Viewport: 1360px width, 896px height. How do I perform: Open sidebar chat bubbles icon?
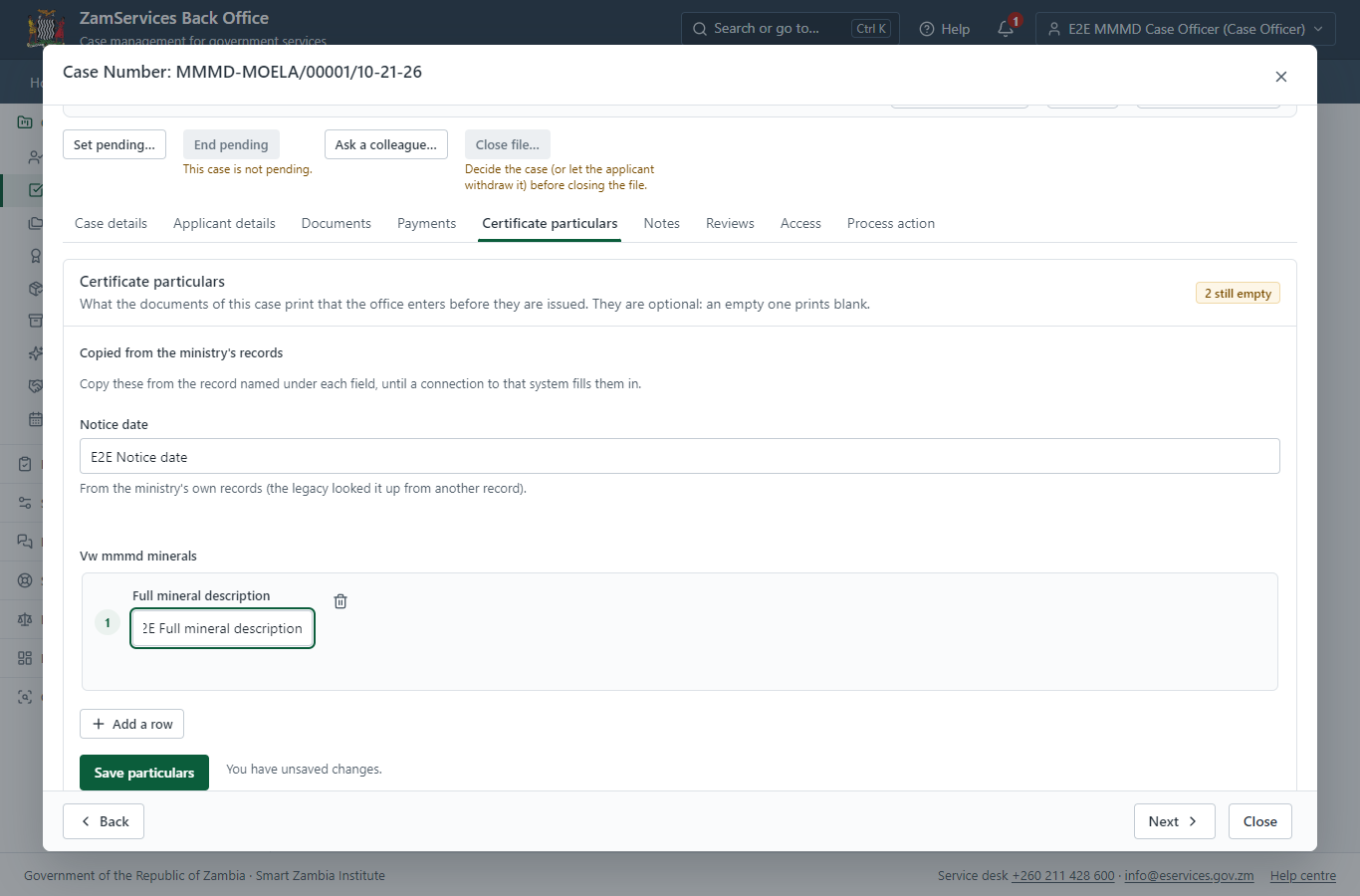point(25,542)
